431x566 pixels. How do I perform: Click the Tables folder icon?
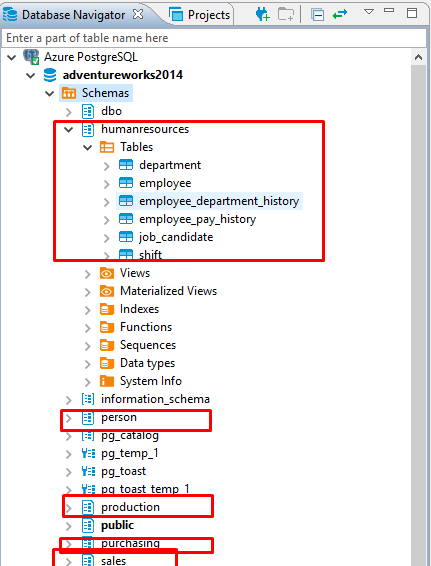pyautogui.click(x=106, y=147)
